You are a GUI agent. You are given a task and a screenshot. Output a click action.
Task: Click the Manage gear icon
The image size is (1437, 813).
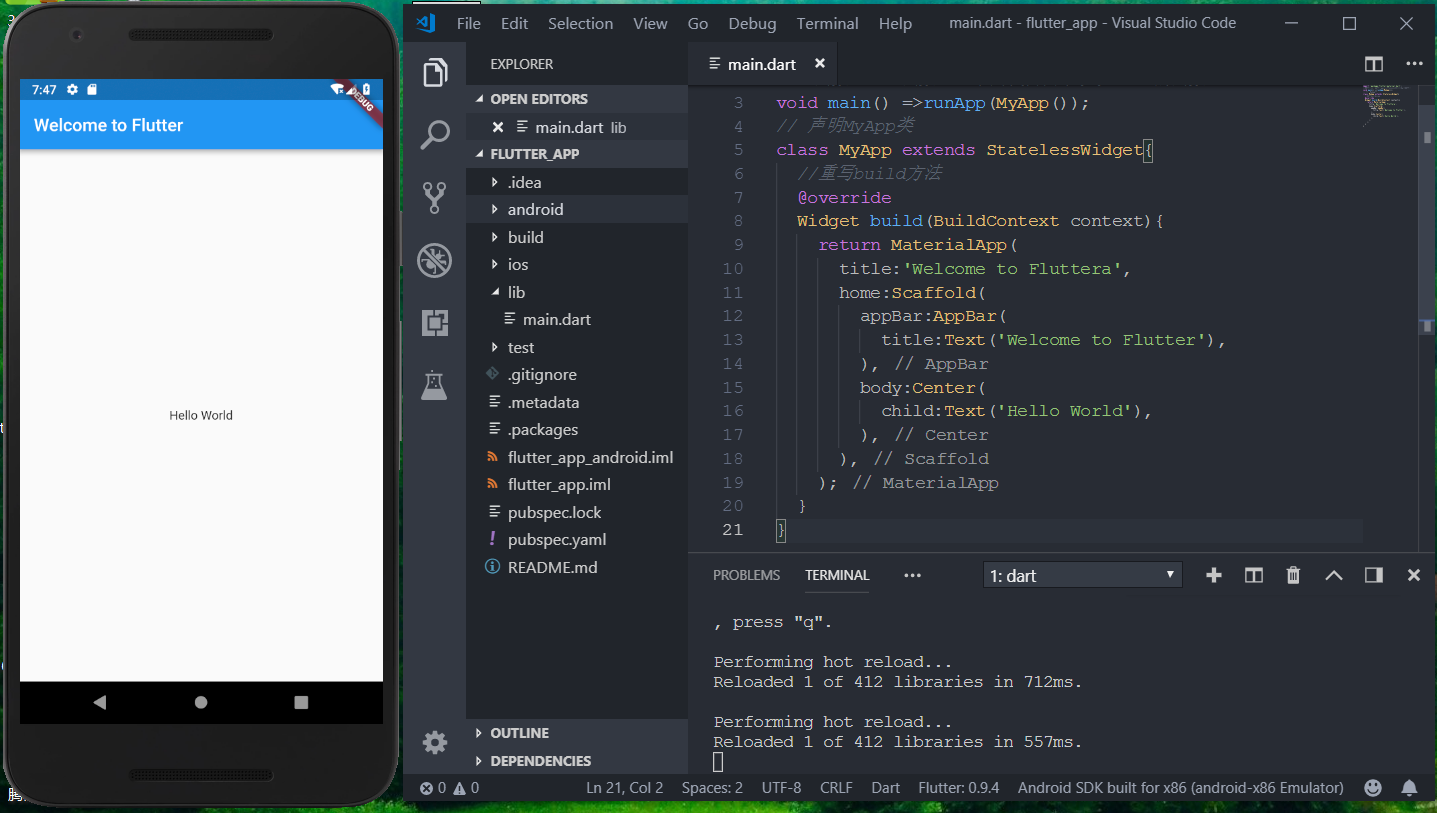(435, 742)
